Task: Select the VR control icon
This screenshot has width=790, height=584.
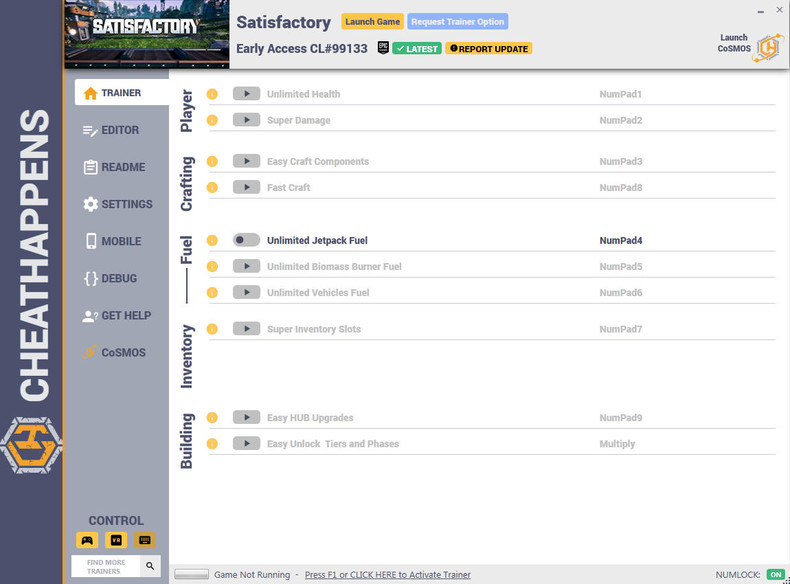Action: tap(116, 540)
